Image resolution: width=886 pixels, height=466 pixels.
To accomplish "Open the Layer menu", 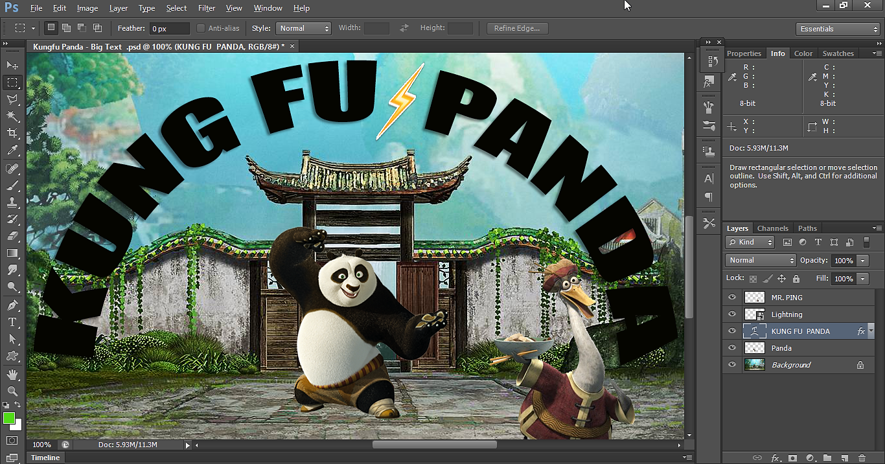I will pyautogui.click(x=118, y=8).
